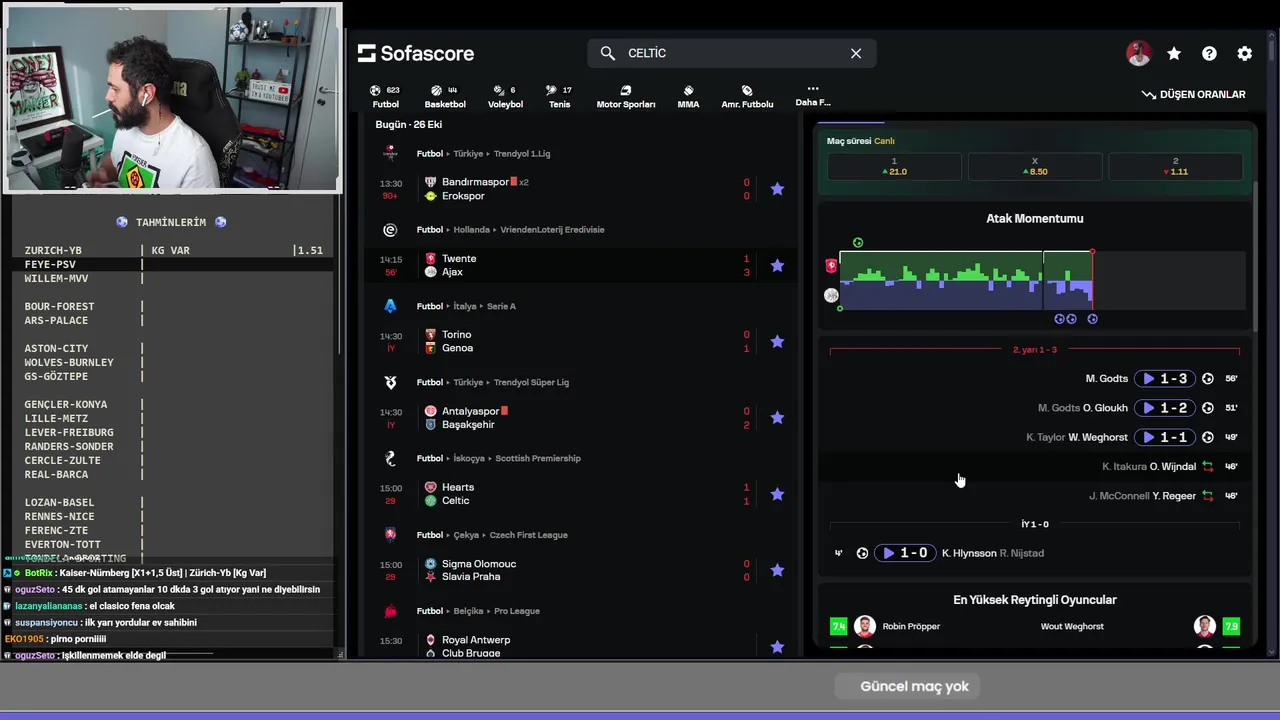Open the settings gear icon
Viewport: 1280px width, 720px height.
coord(1245,54)
